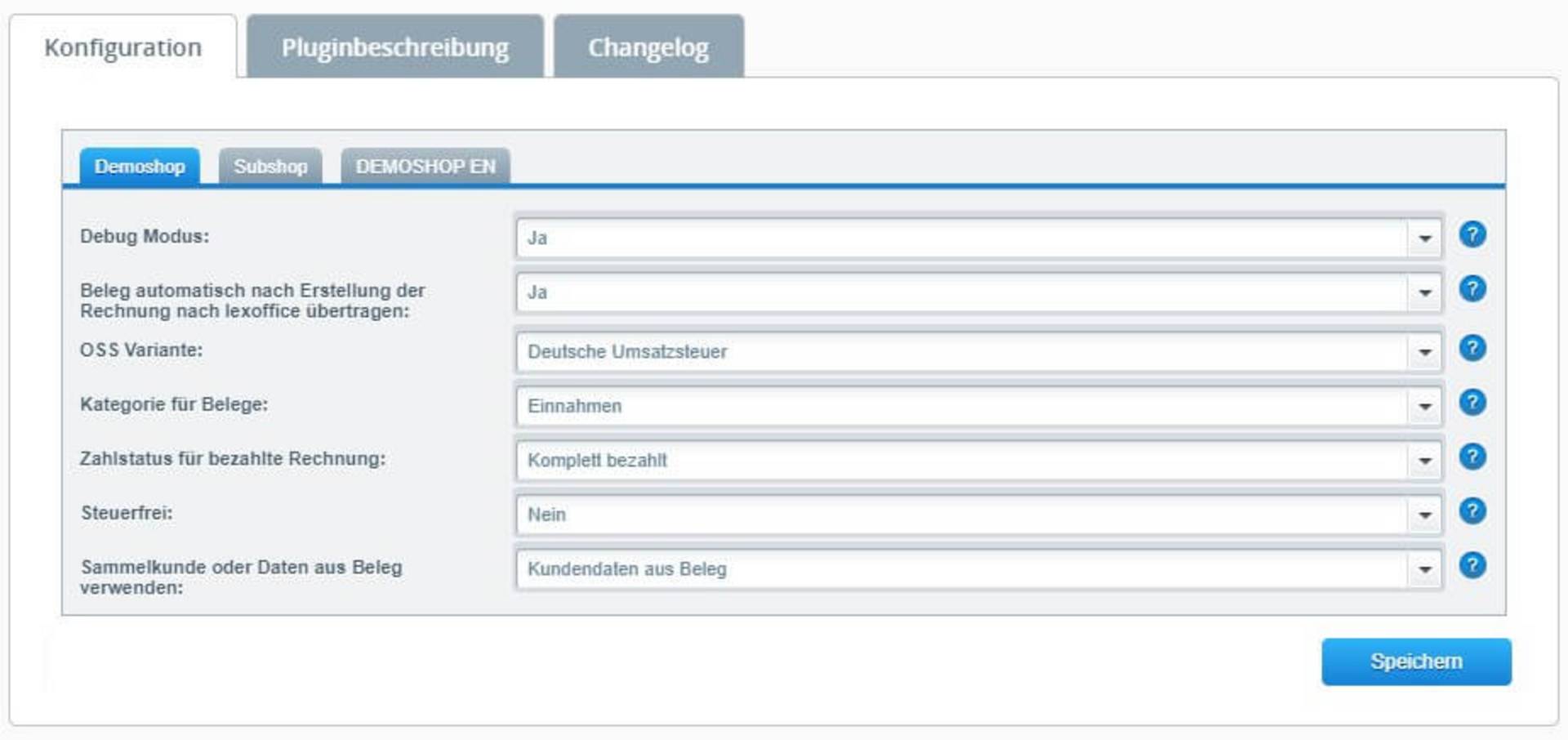The height and width of the screenshot is (740, 1568).
Task: Open the Changelog tab
Action: pos(648,47)
